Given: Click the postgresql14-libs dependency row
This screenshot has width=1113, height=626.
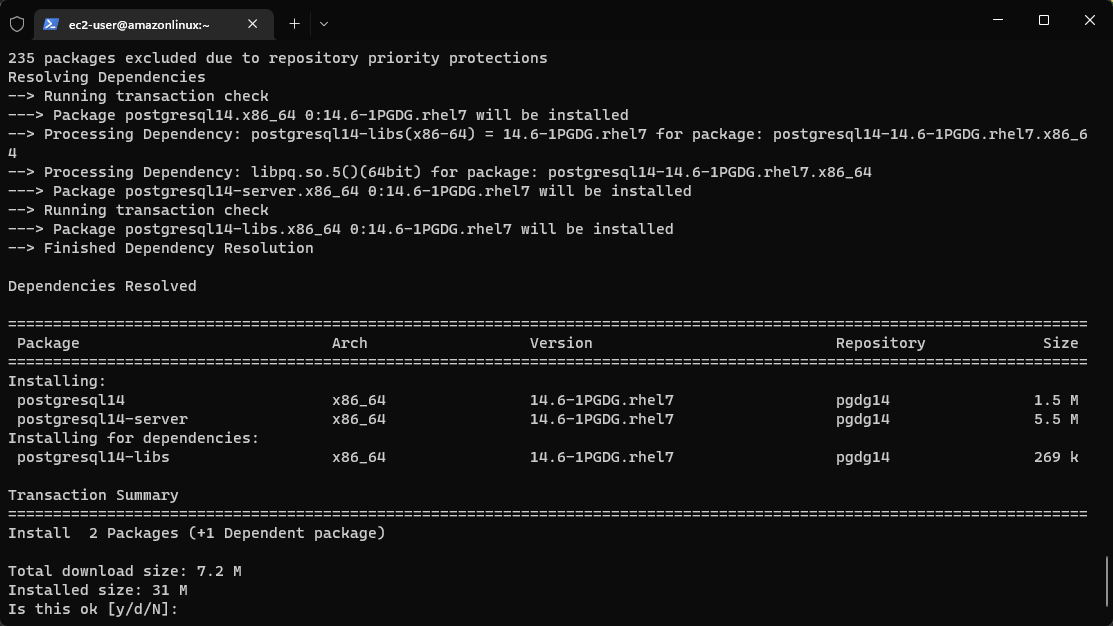Looking at the screenshot, I should pyautogui.click(x=90, y=457).
